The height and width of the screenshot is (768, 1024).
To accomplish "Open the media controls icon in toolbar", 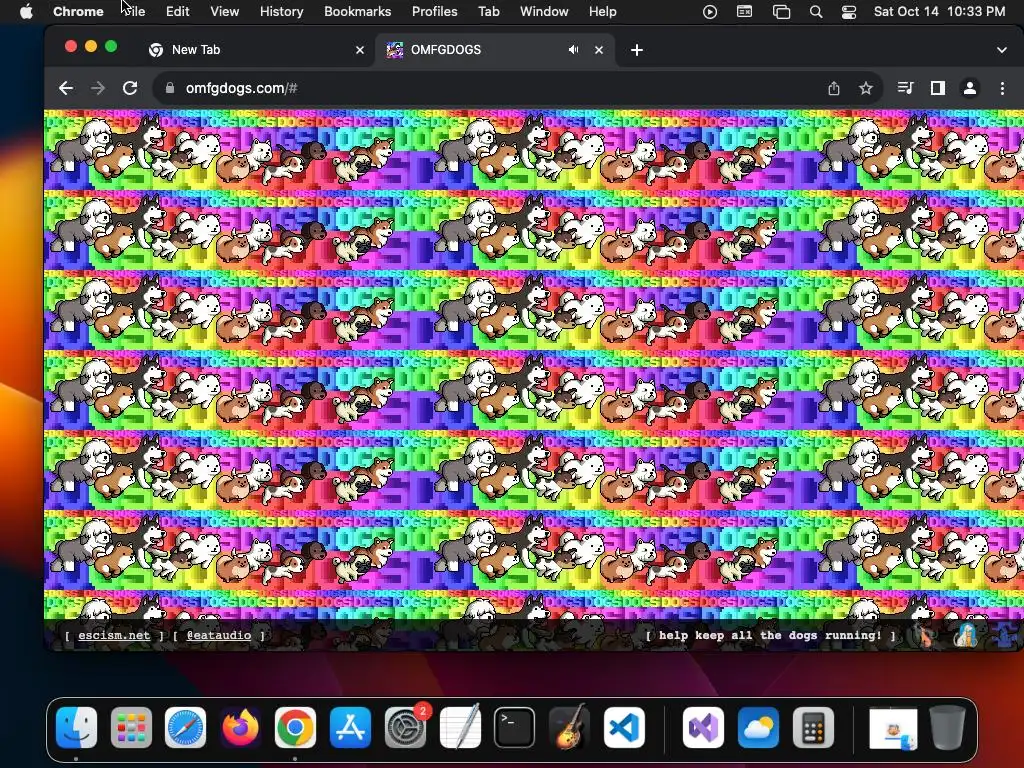I will 905,88.
